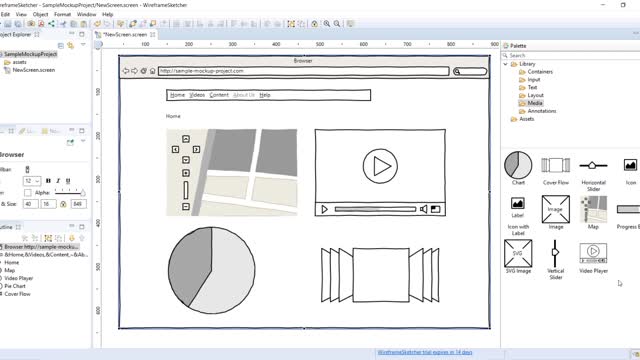
Task: Click the mockup browser refresh icon
Action: (144, 71)
